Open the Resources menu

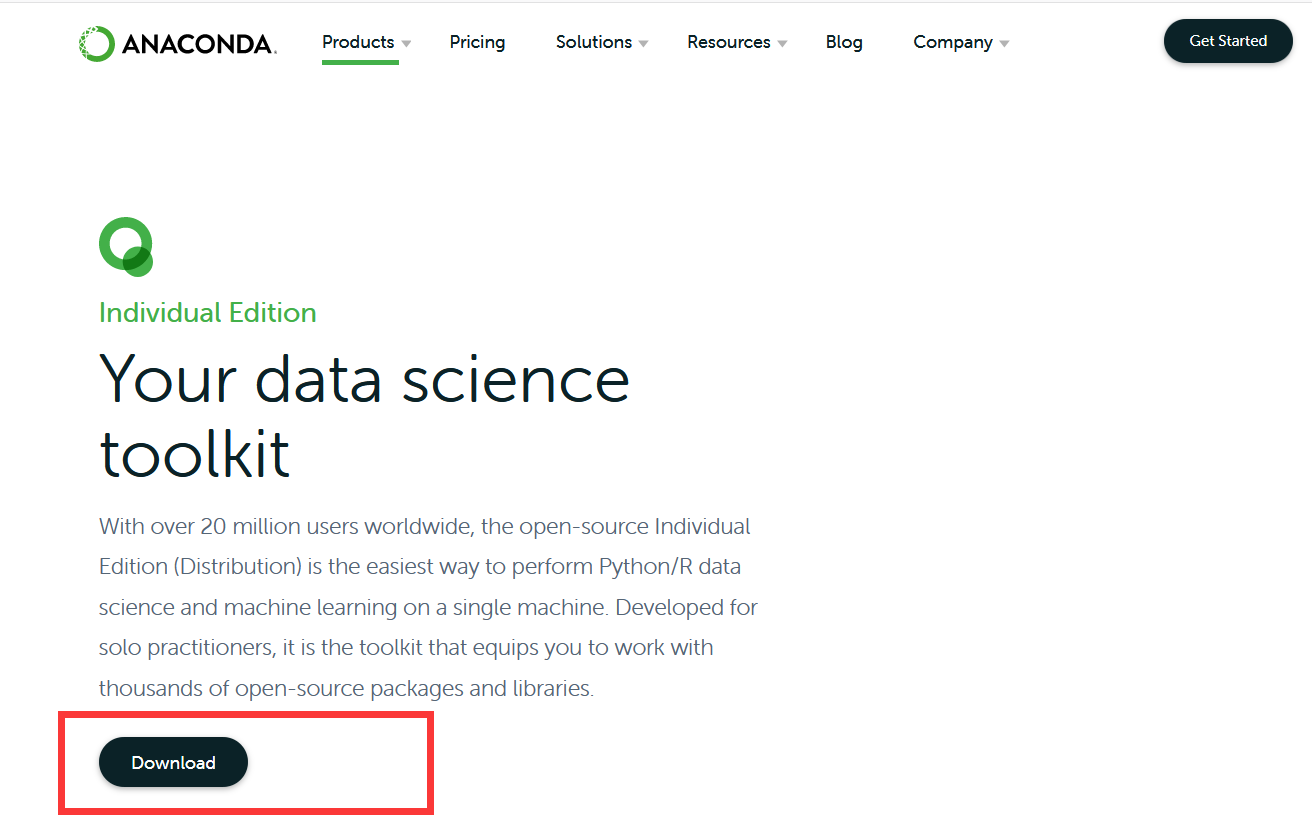coord(729,42)
